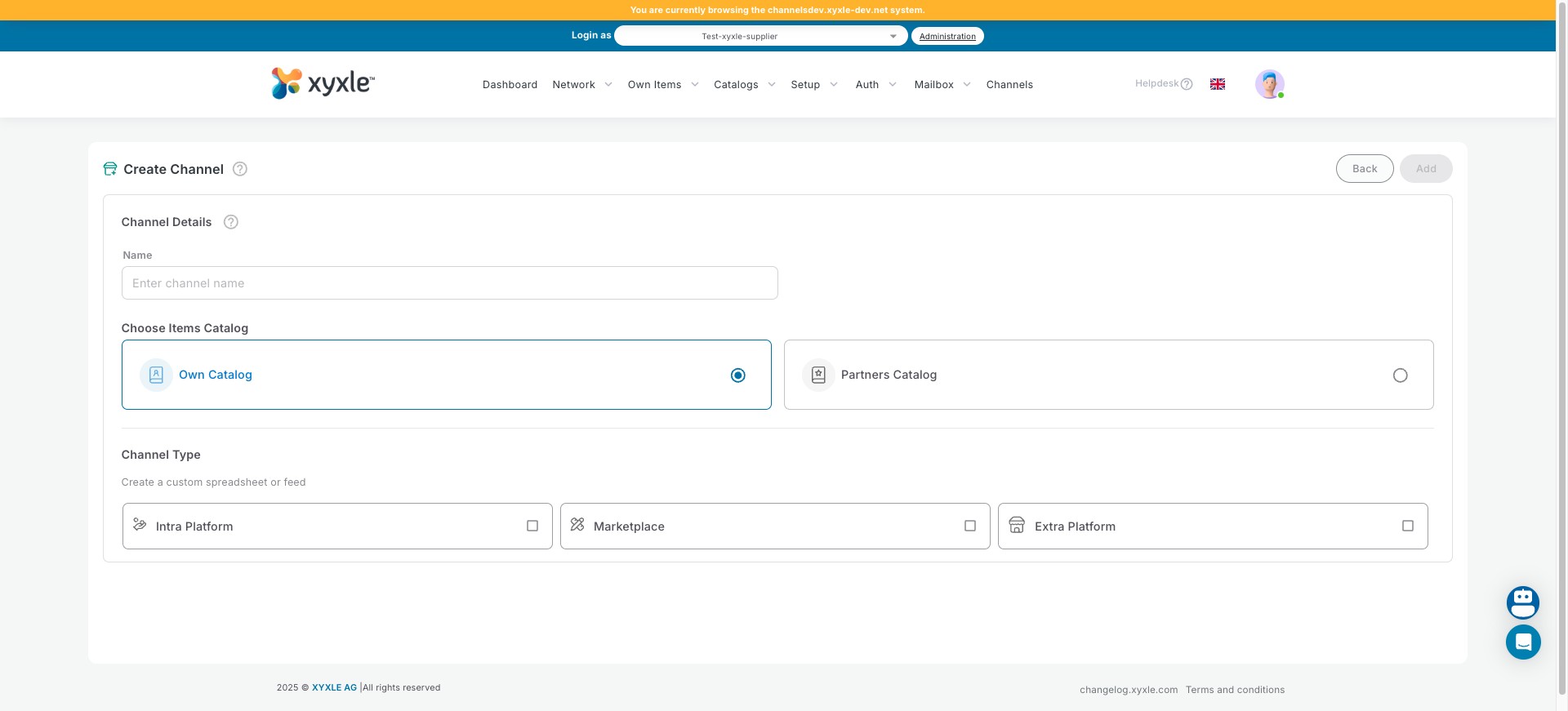This screenshot has height=711, width=1568.
Task: Go to Dashboard in navigation
Action: pyautogui.click(x=510, y=85)
